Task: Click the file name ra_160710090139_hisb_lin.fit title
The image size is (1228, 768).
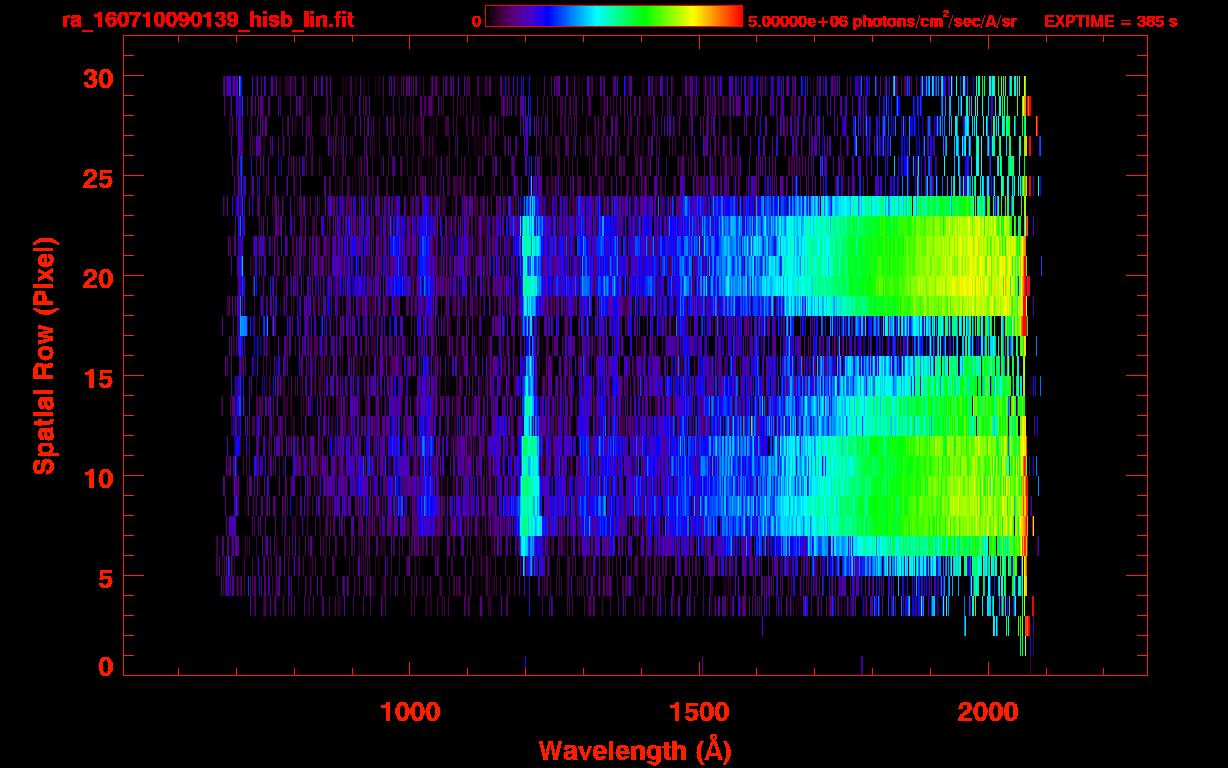Action: (x=207, y=20)
